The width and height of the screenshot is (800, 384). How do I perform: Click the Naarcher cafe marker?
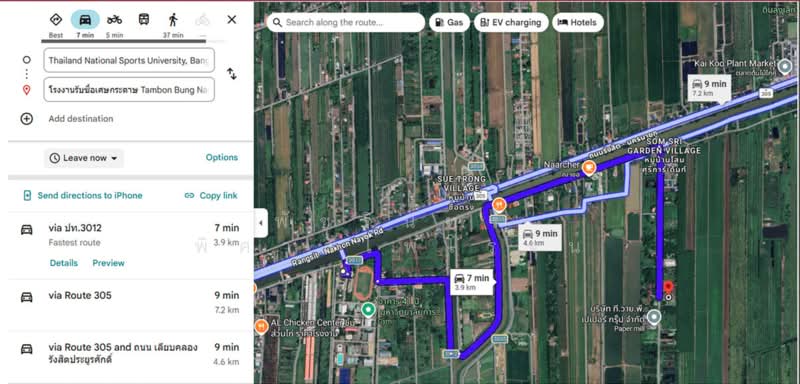click(589, 168)
